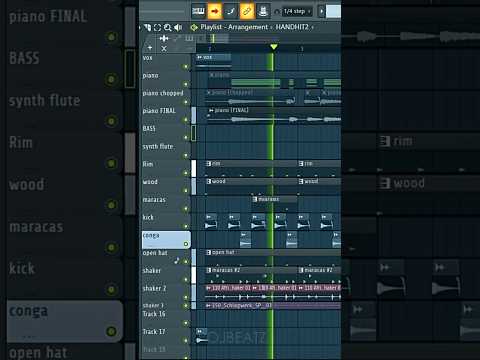Open the second wood pattern clip menu
Image resolution: width=480 pixels, height=360 pixels.
point(301,181)
